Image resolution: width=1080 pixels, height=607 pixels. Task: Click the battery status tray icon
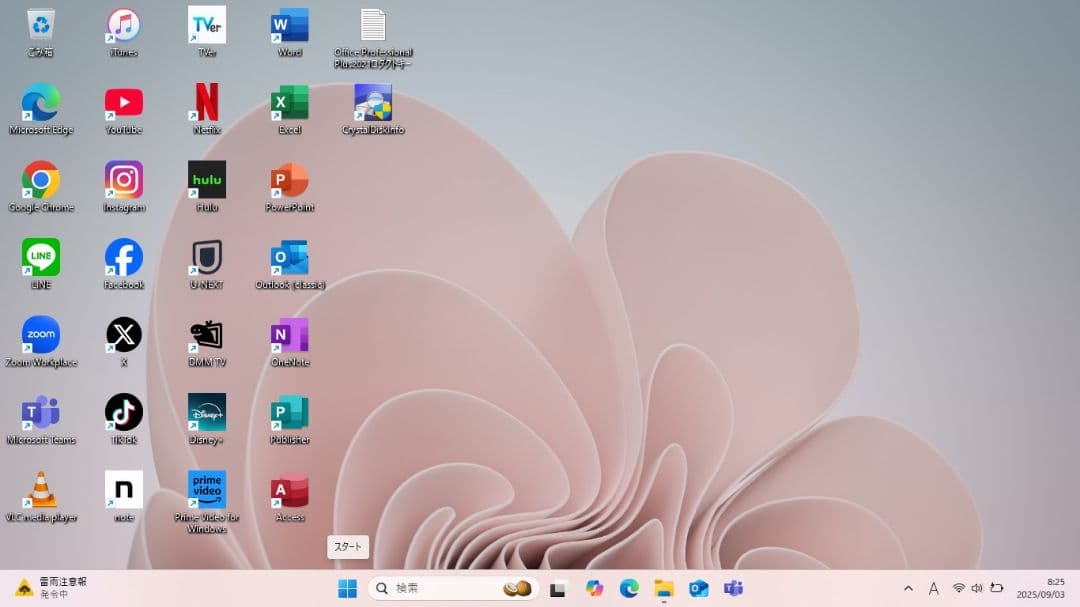click(x=997, y=588)
